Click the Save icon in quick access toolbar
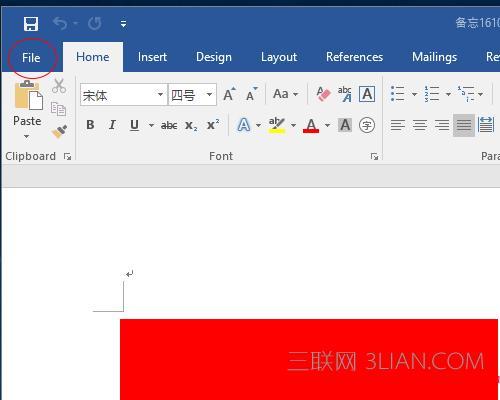This screenshot has width=500, height=400. [31, 24]
